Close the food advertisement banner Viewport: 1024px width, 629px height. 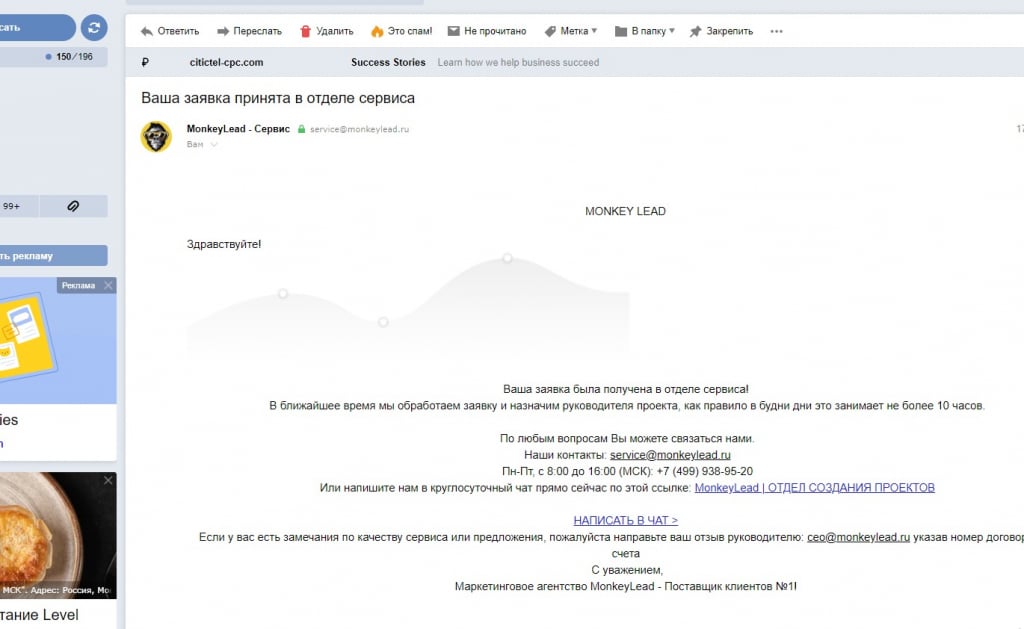[108, 480]
